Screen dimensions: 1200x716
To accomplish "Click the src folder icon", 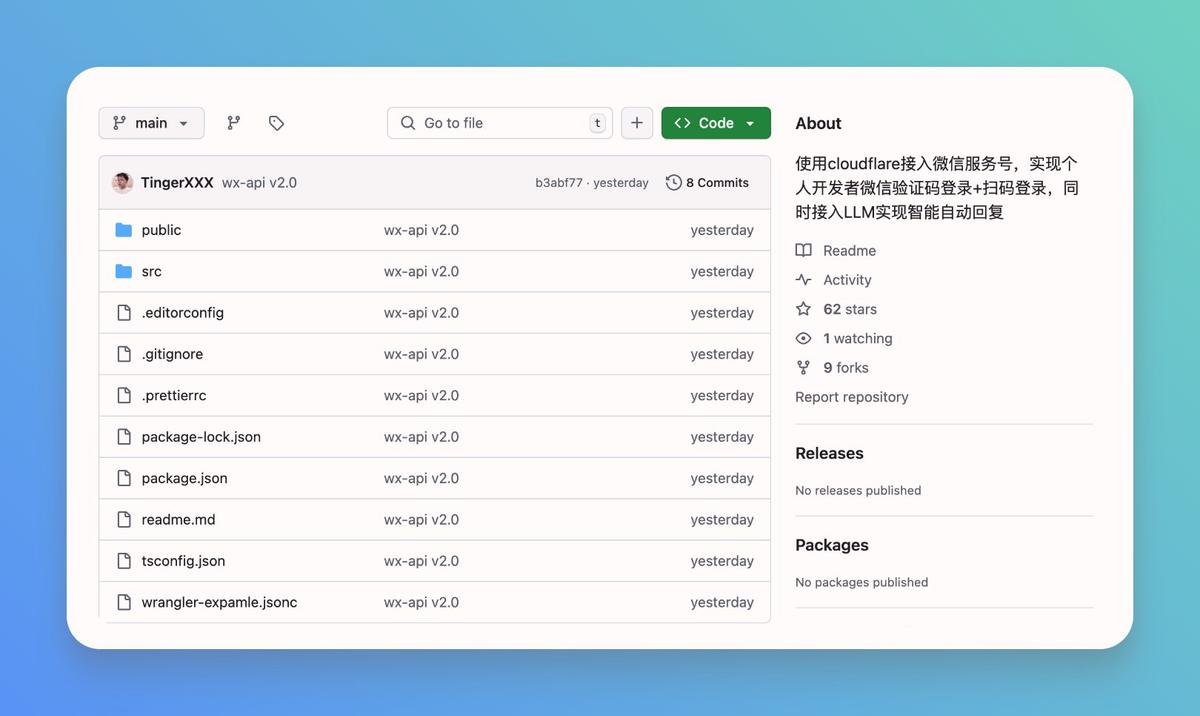I will pos(124,271).
